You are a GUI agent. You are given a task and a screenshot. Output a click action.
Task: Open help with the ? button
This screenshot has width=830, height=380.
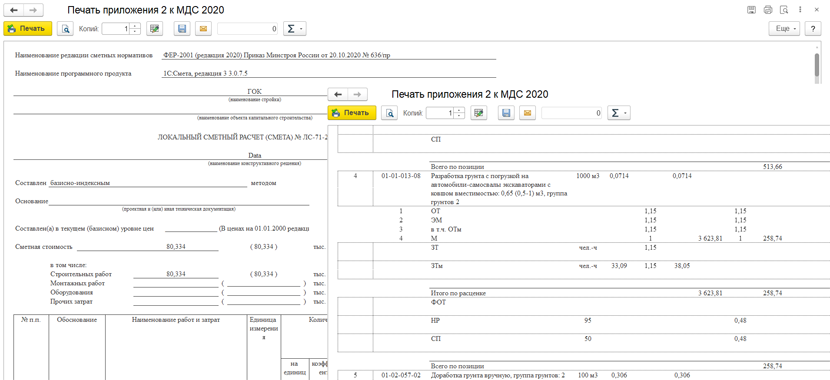coord(812,29)
